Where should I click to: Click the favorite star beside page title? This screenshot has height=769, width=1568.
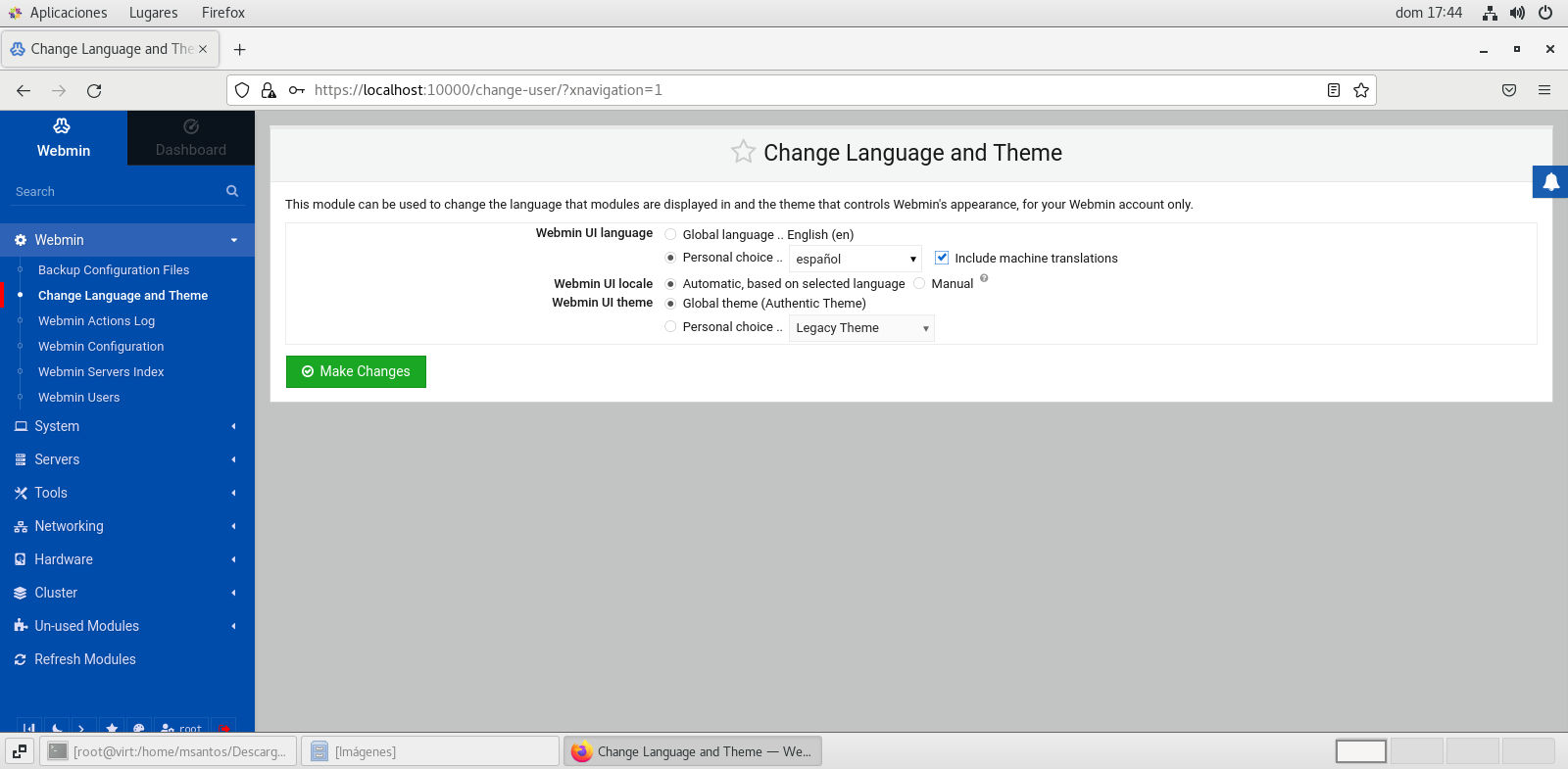point(743,152)
